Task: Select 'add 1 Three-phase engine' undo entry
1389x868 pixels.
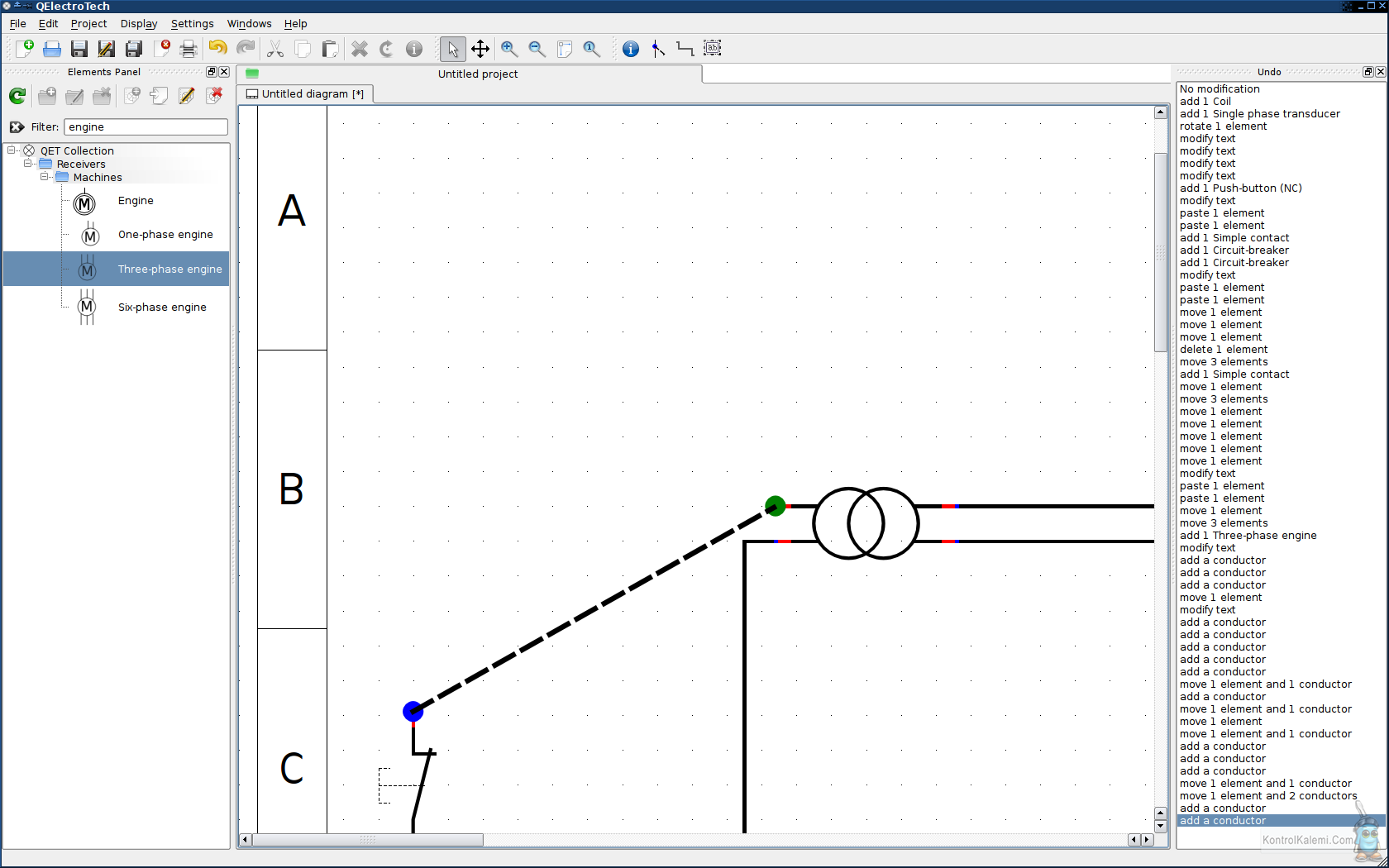Action: (x=1248, y=536)
